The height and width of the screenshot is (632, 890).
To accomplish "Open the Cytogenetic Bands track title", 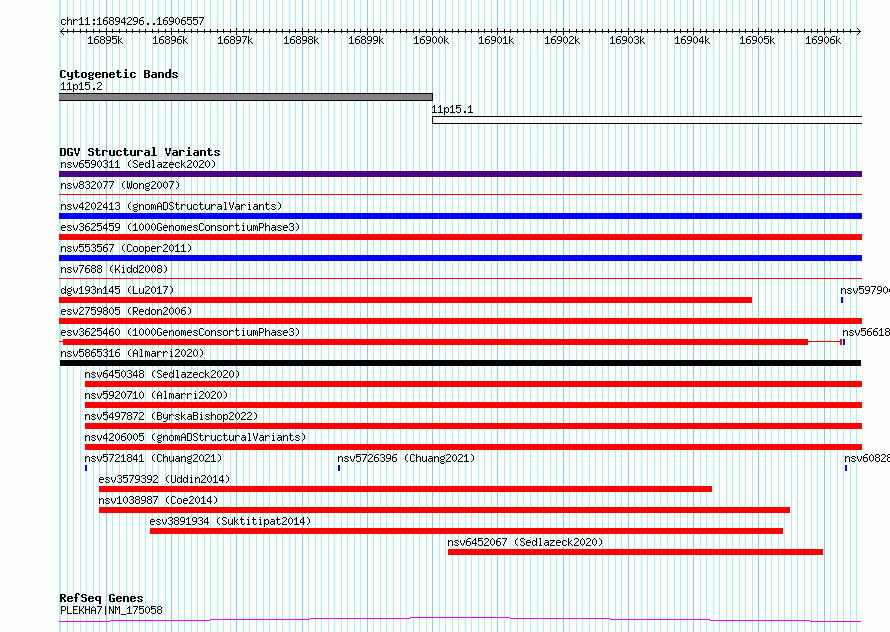I will (x=119, y=74).
